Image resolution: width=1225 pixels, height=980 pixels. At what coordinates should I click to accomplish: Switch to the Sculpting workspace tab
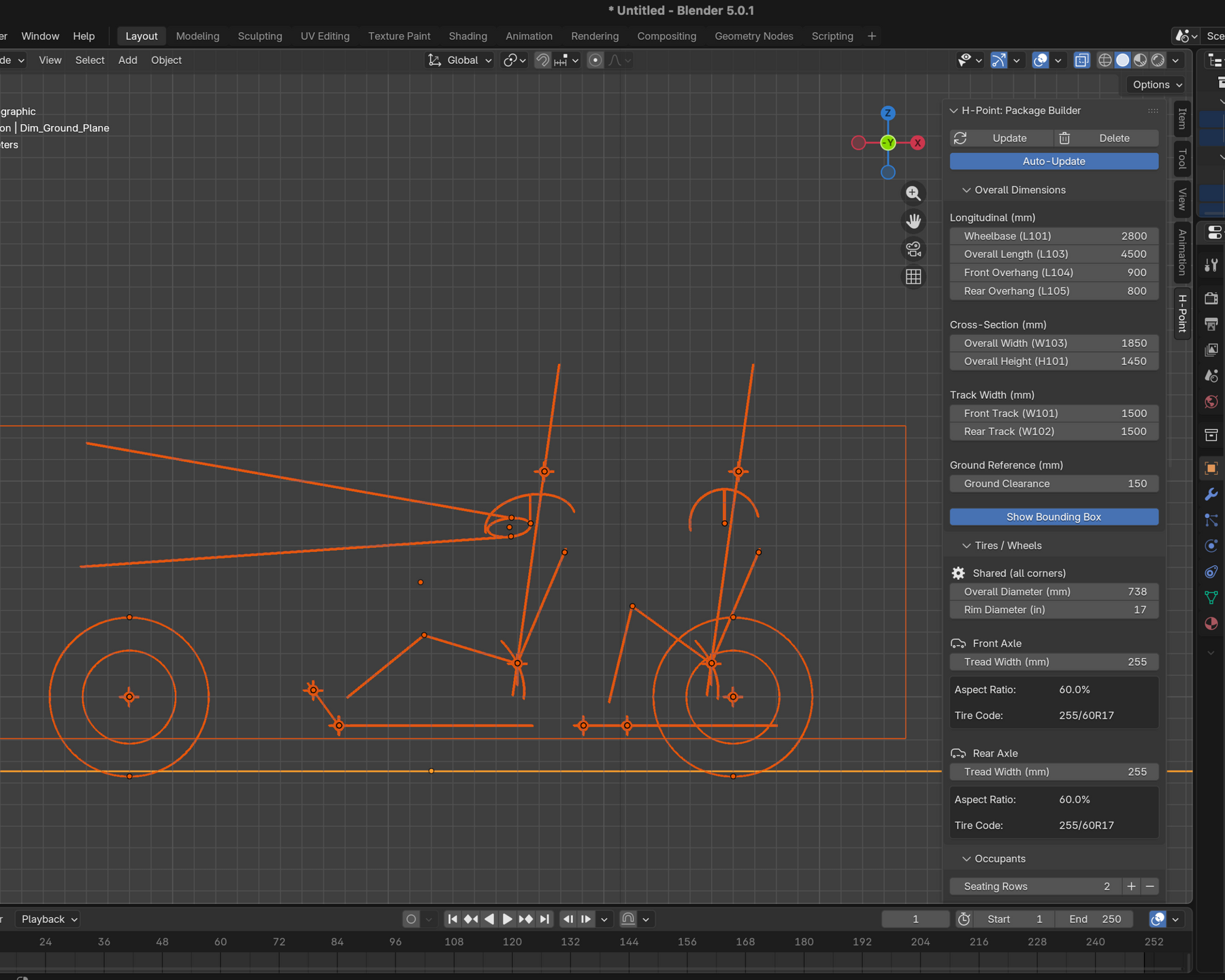pyautogui.click(x=260, y=36)
